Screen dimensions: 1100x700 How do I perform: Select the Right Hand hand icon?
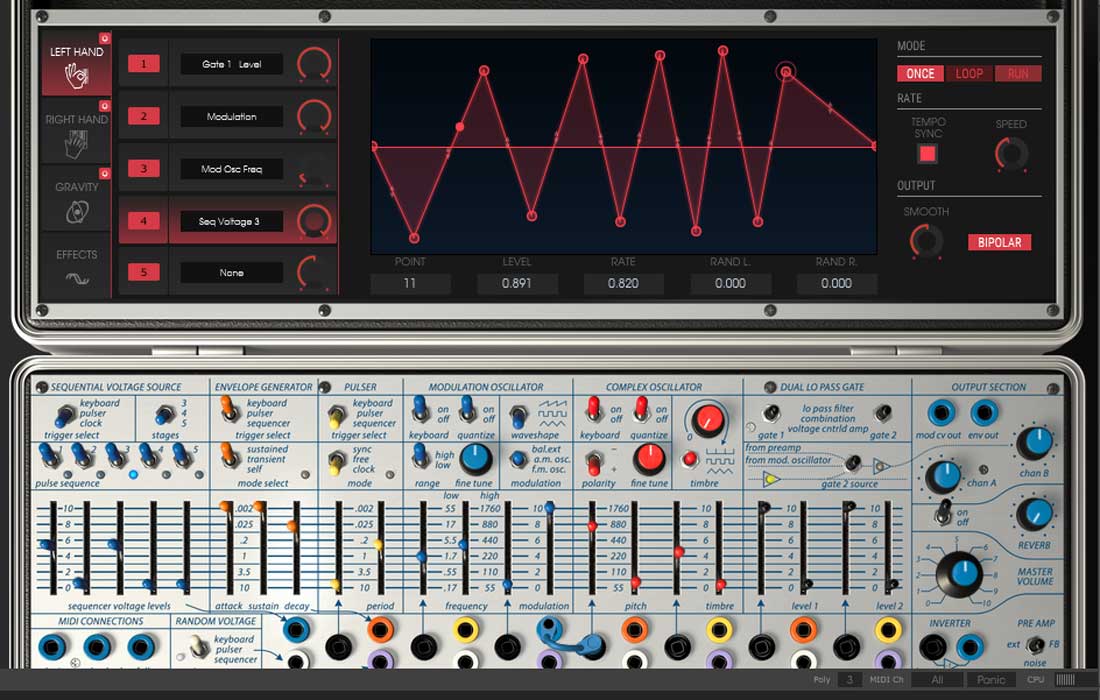76,146
